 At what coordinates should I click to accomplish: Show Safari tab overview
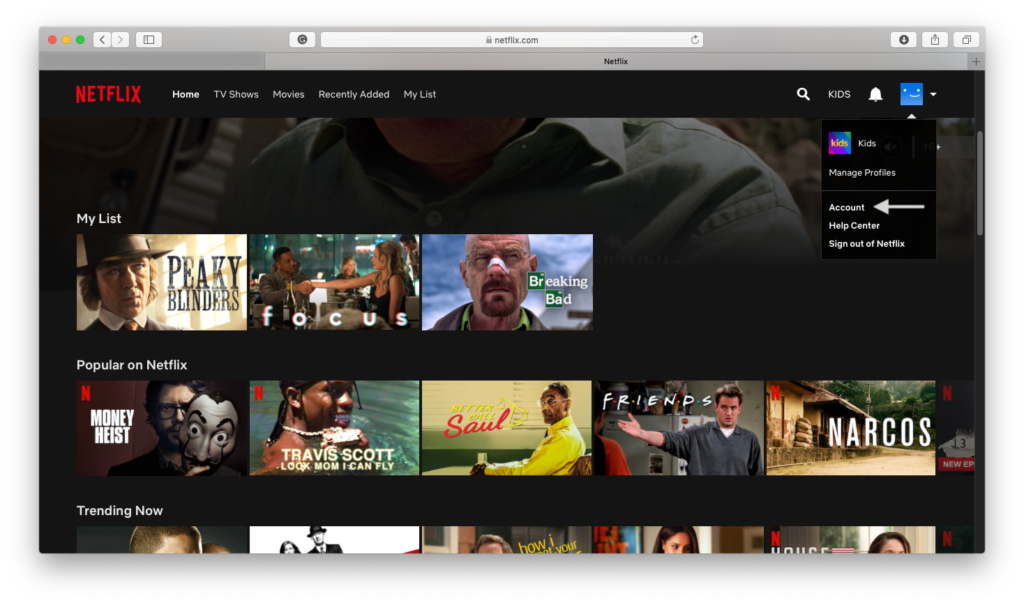click(966, 40)
